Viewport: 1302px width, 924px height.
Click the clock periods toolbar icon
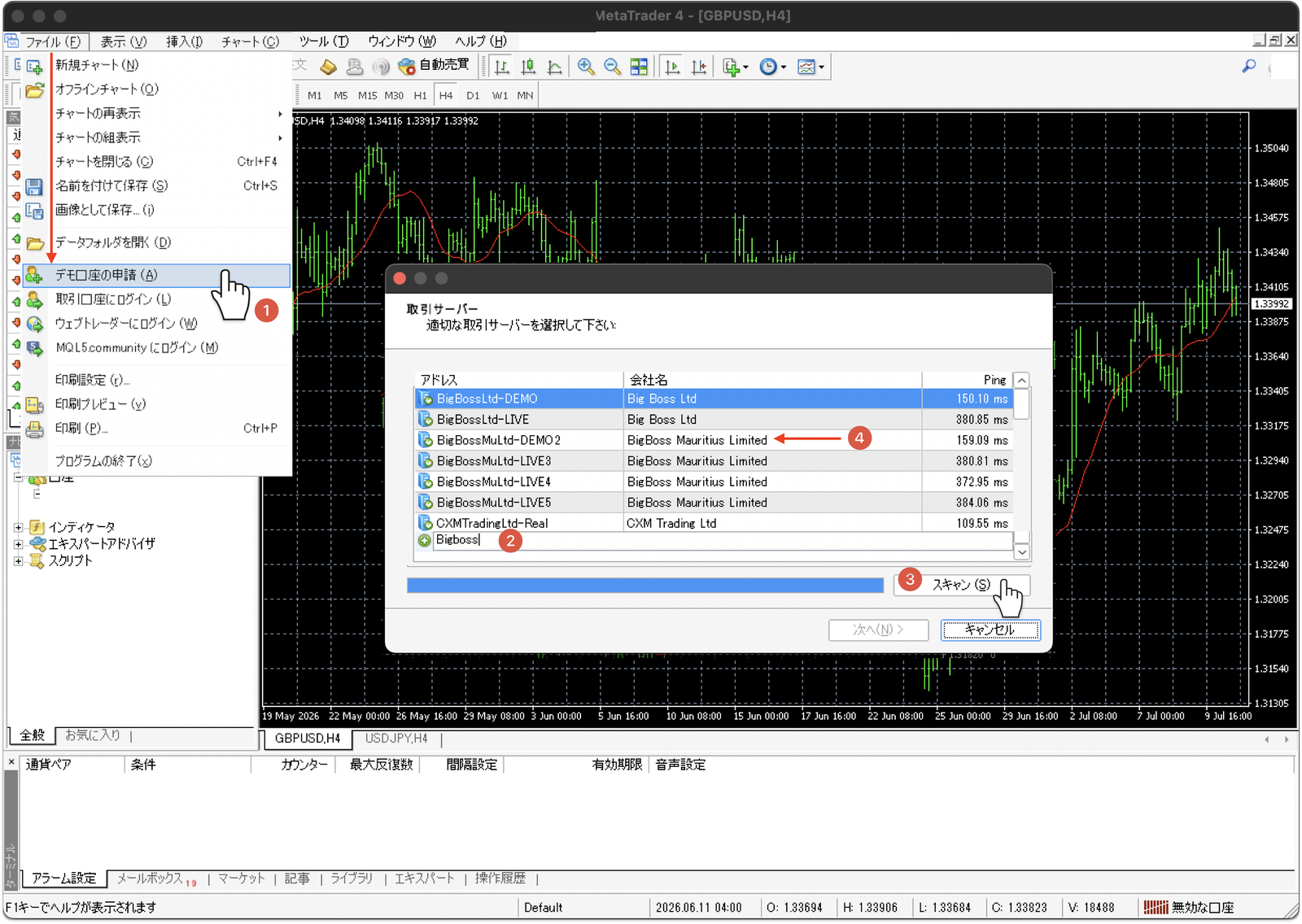tap(767, 67)
